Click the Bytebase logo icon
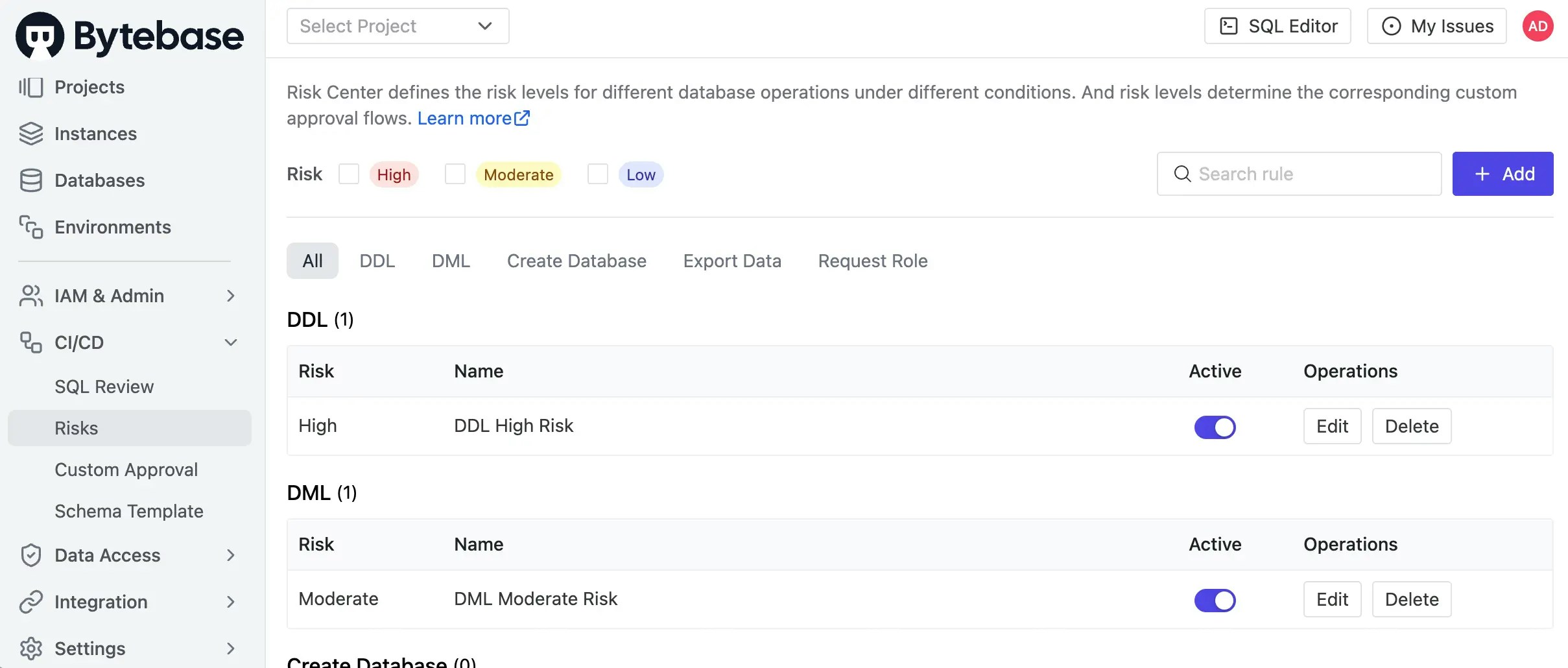This screenshot has height=668, width=1568. pos(40,36)
